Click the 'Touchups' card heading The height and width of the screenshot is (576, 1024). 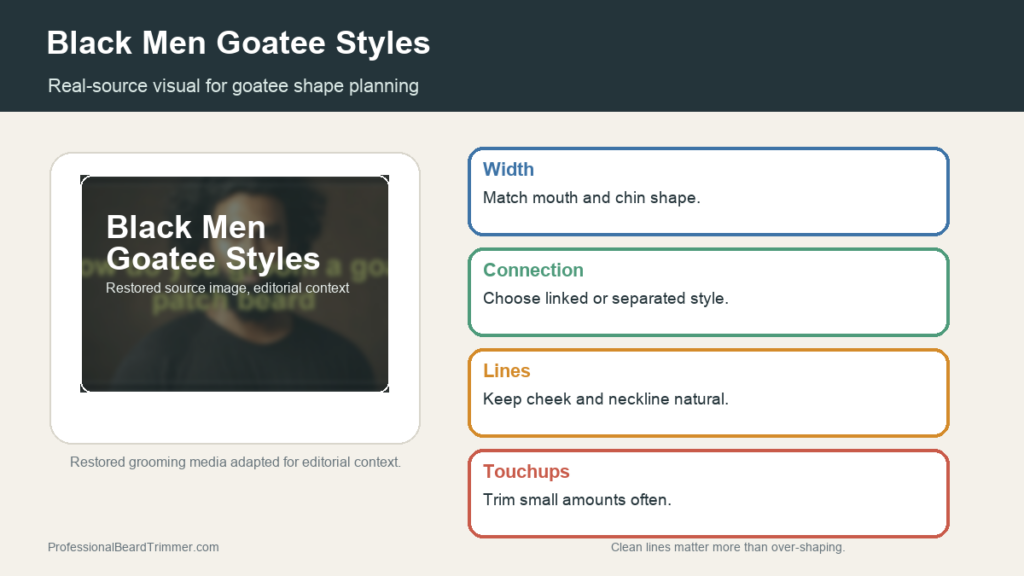[526, 472]
